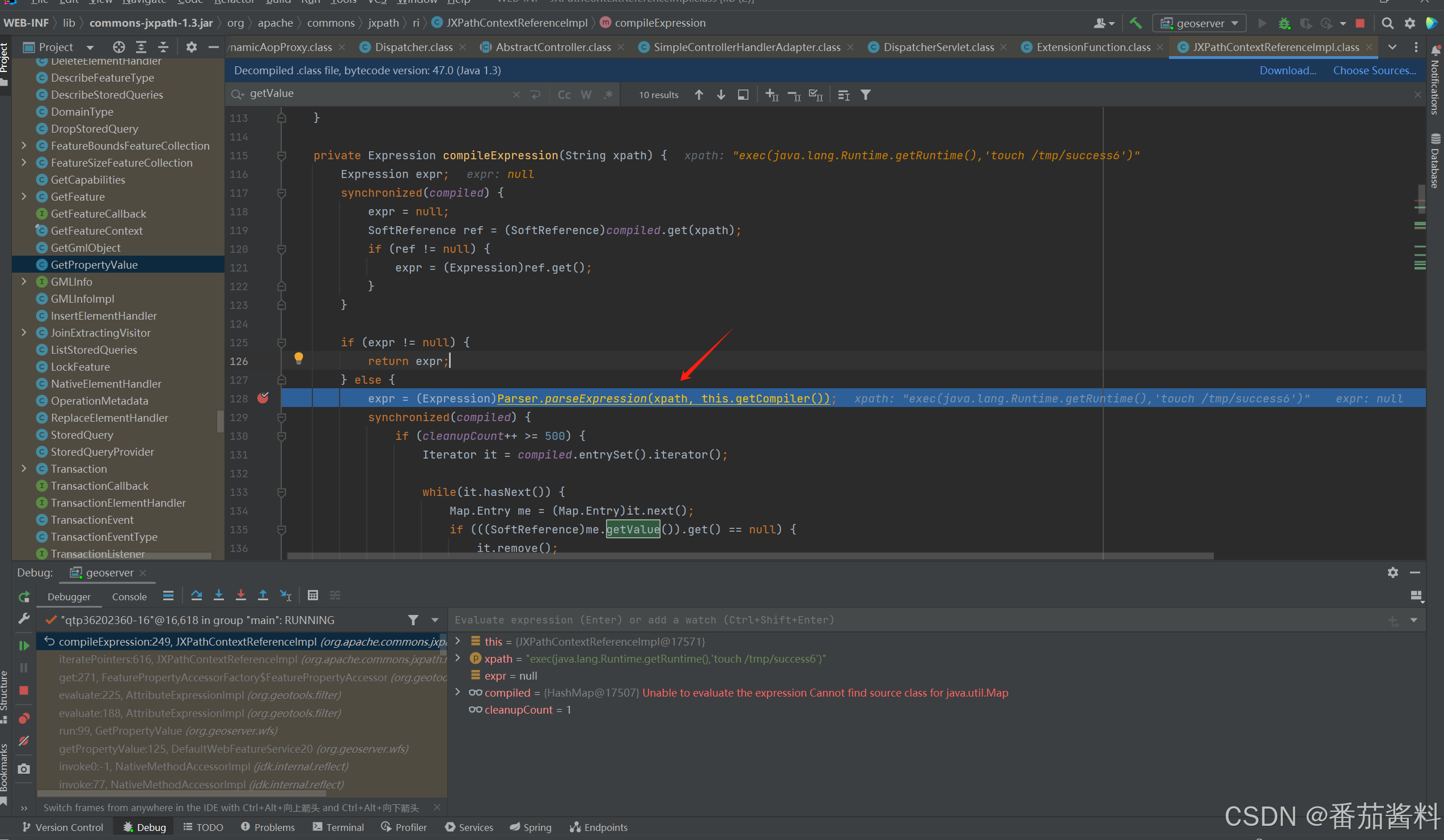Expand the GMLInfo tree node
1444x840 pixels.
pos(23,281)
